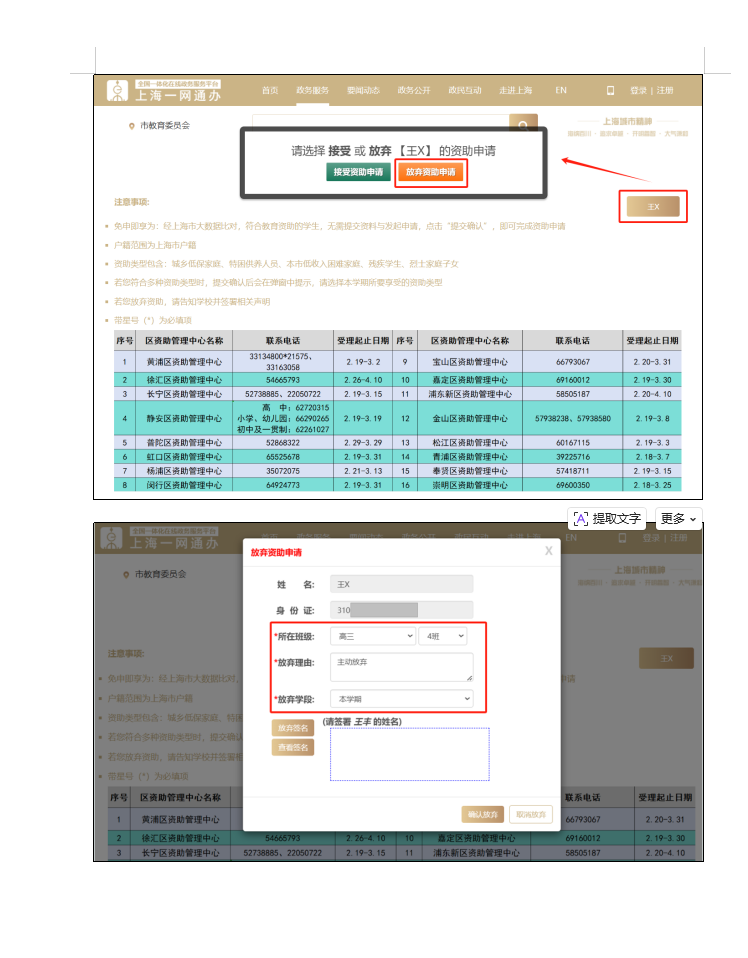Click the 静安区资助管理中心 table cell
Image resolution: width=748 pixels, height=958 pixels.
pos(184,419)
